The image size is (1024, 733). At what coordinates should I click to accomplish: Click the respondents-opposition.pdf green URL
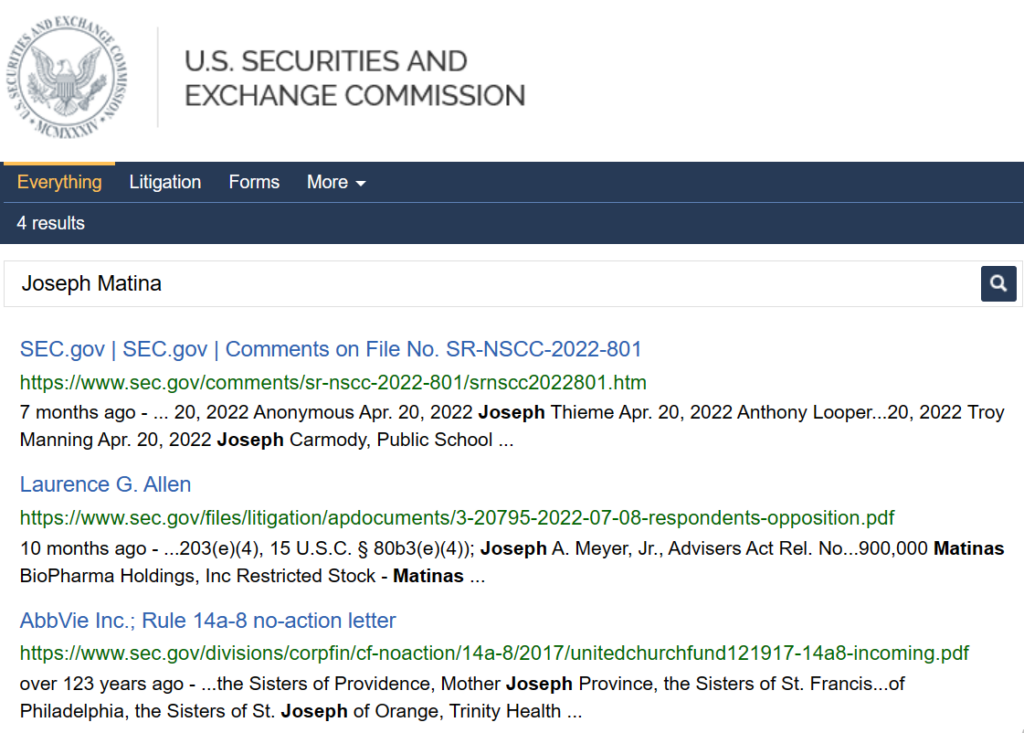click(457, 518)
